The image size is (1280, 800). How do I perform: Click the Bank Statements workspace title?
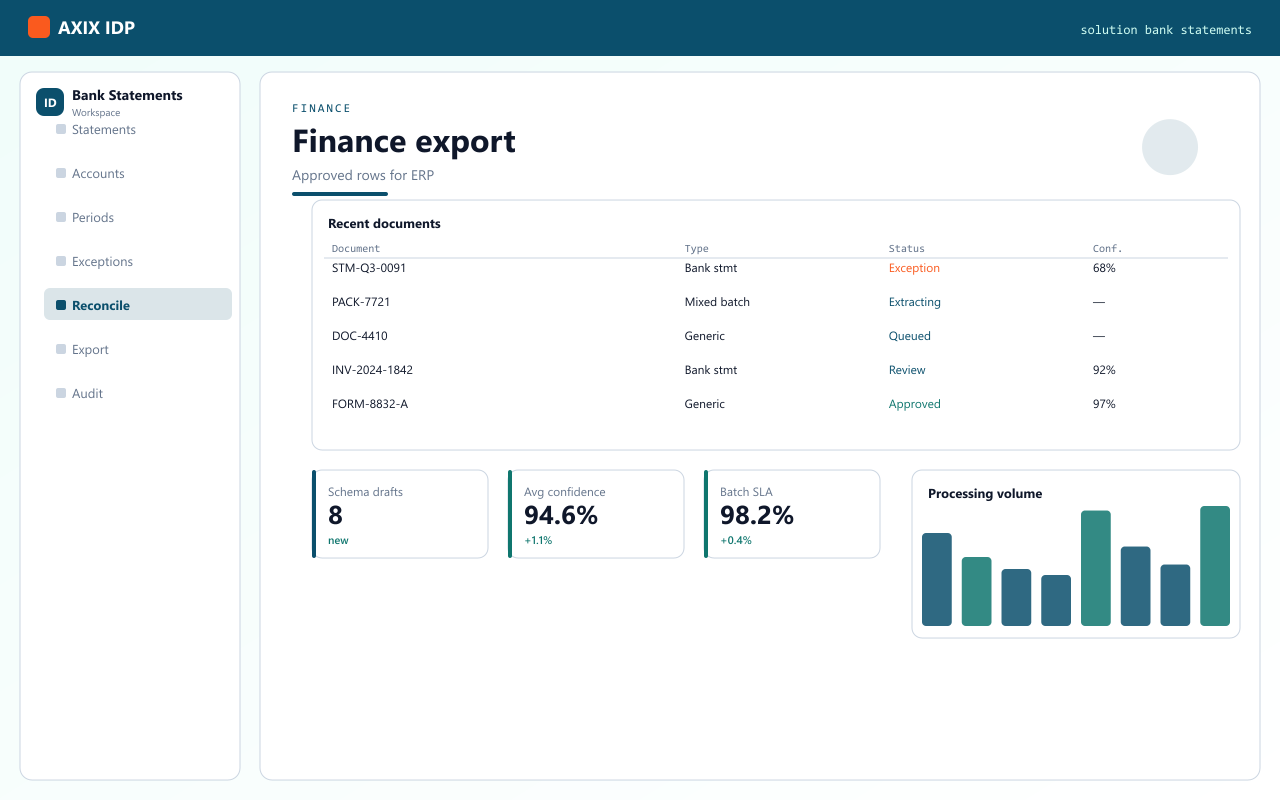click(x=127, y=95)
